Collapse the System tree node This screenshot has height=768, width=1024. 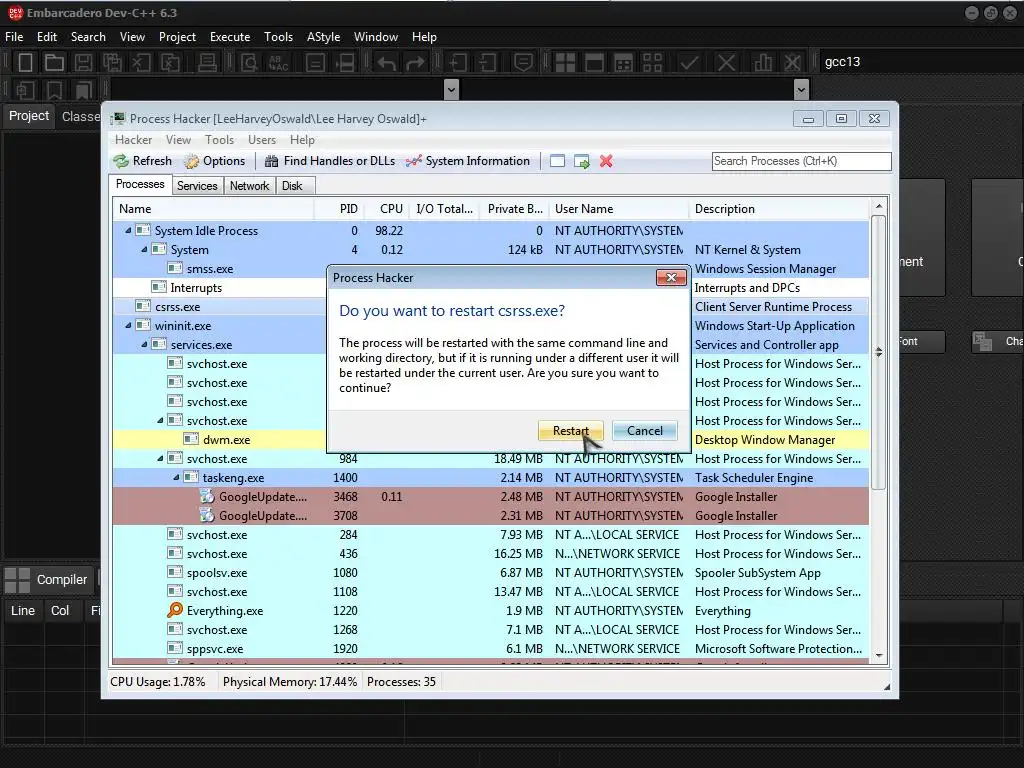coord(144,249)
